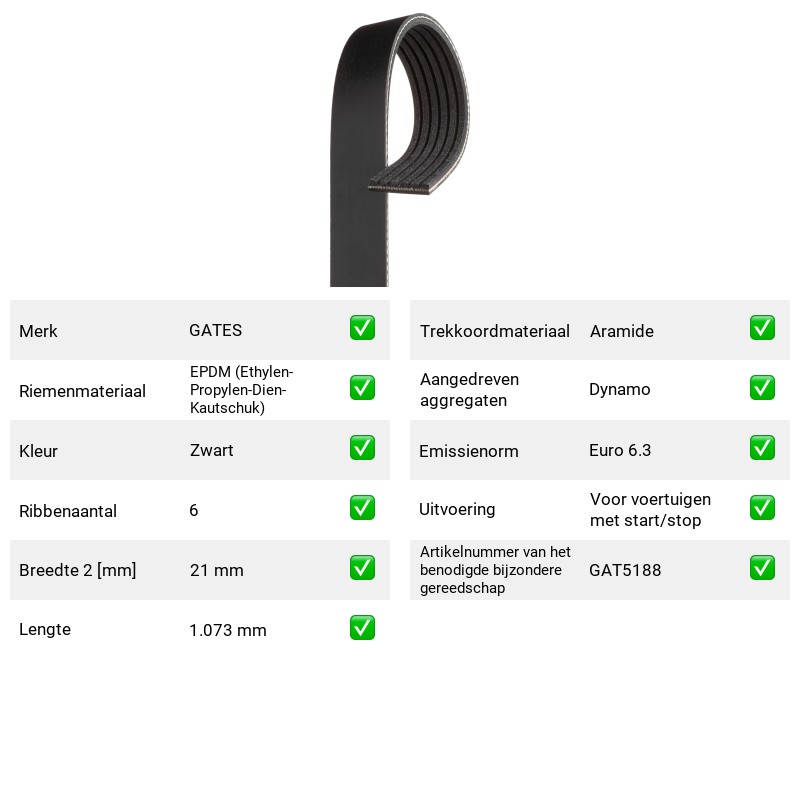The height and width of the screenshot is (800, 800).
Task: Open the V-ribbed belt product image
Action: pos(399,149)
